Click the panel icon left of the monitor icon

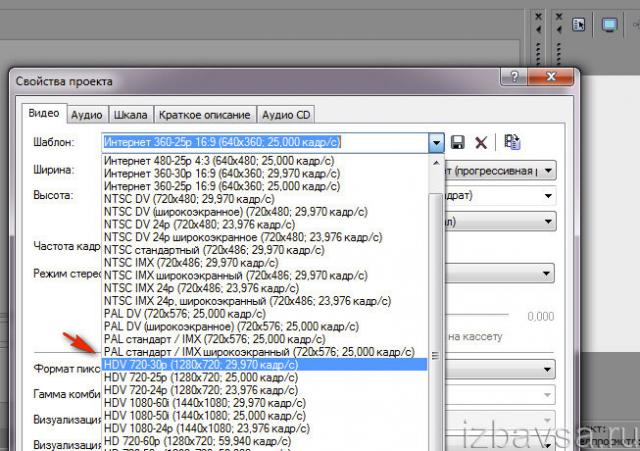tap(579, 25)
